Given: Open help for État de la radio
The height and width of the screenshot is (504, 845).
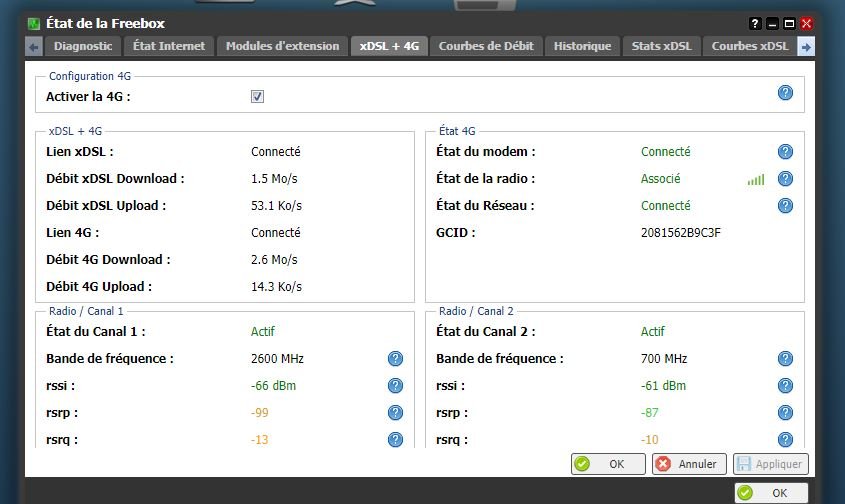Looking at the screenshot, I should [x=785, y=179].
